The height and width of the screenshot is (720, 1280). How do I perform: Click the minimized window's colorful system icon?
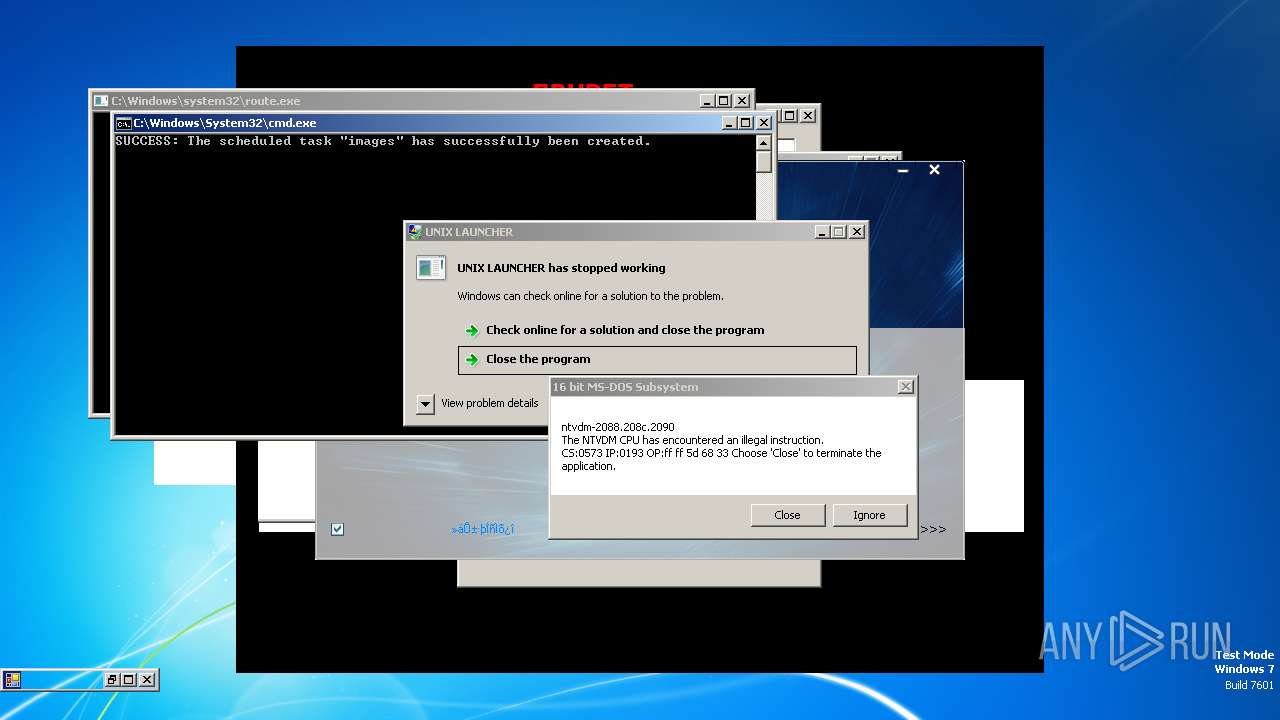[13, 680]
